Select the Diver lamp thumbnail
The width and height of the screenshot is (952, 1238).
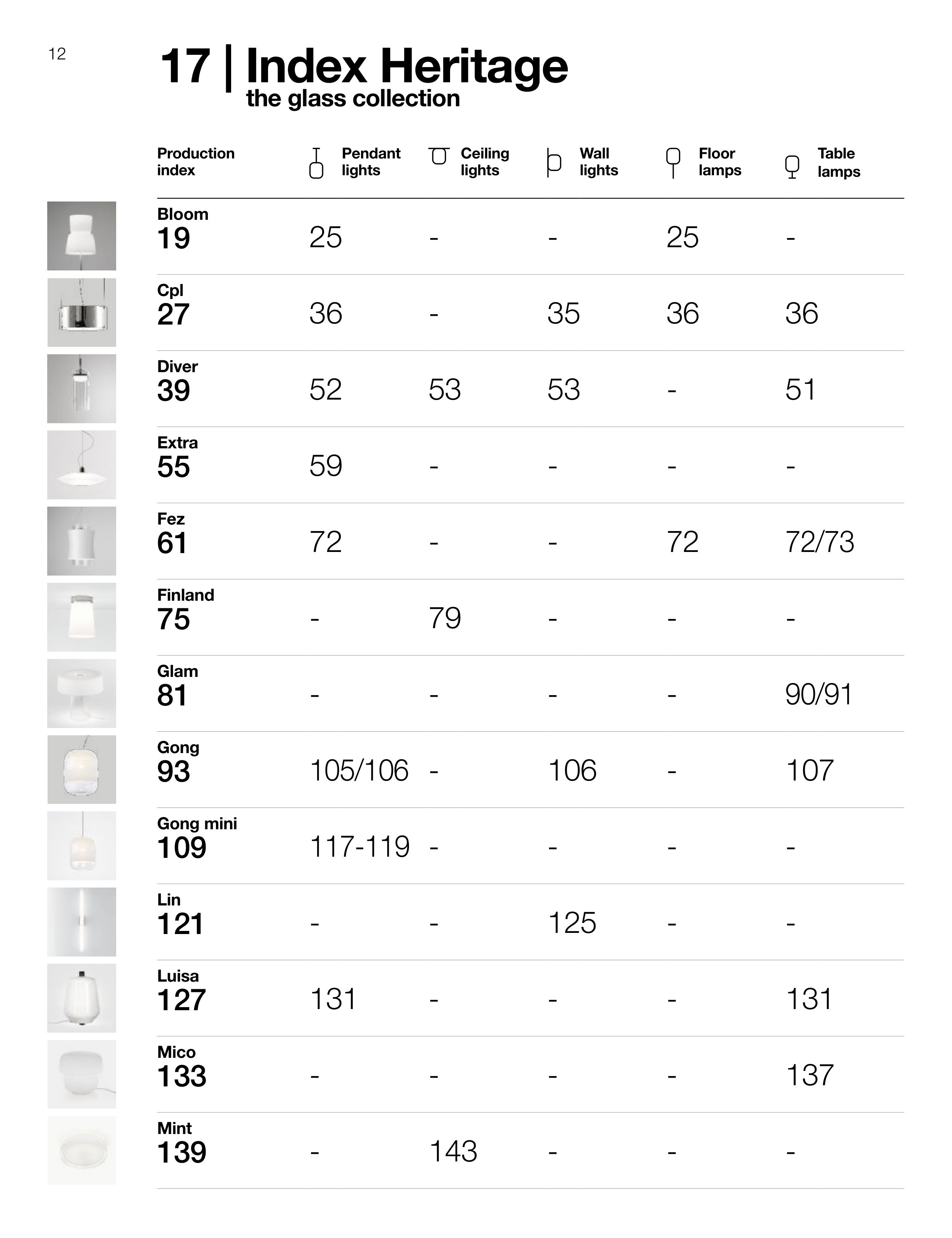[x=81, y=389]
